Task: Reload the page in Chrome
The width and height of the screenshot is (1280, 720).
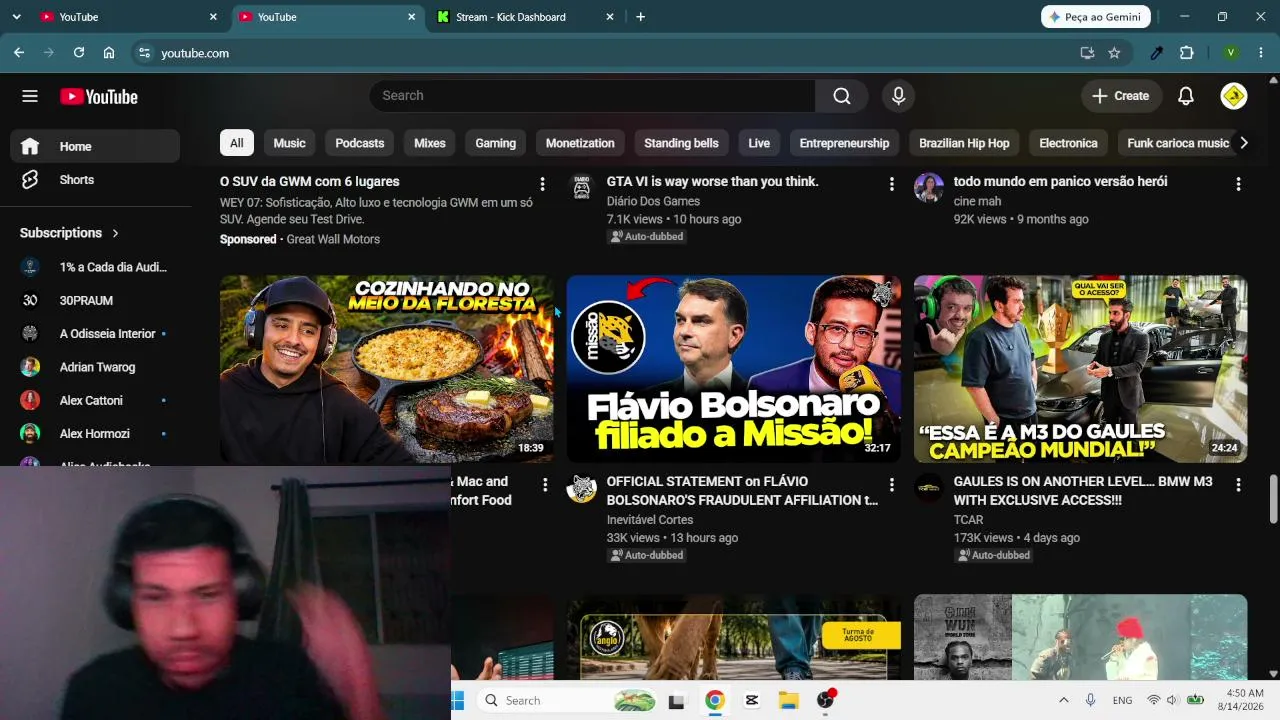Action: (79, 53)
